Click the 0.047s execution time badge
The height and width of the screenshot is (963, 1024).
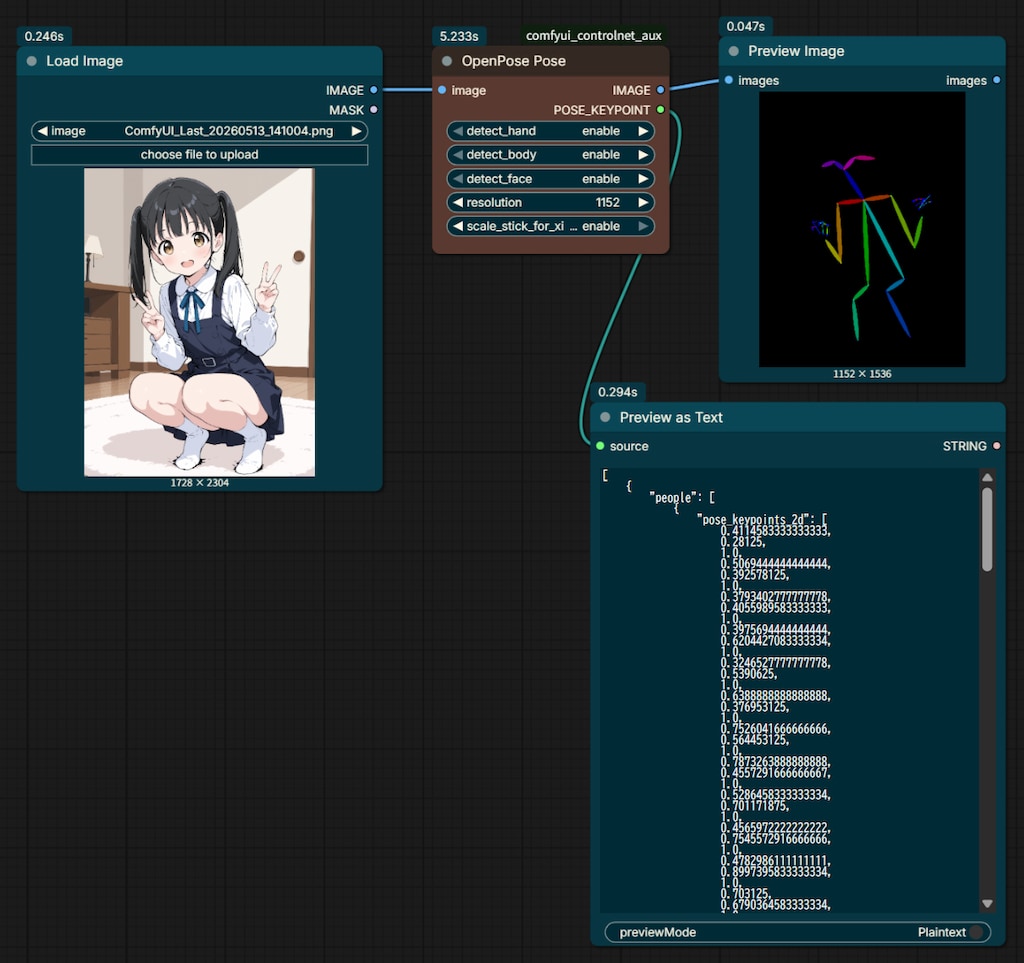[745, 26]
